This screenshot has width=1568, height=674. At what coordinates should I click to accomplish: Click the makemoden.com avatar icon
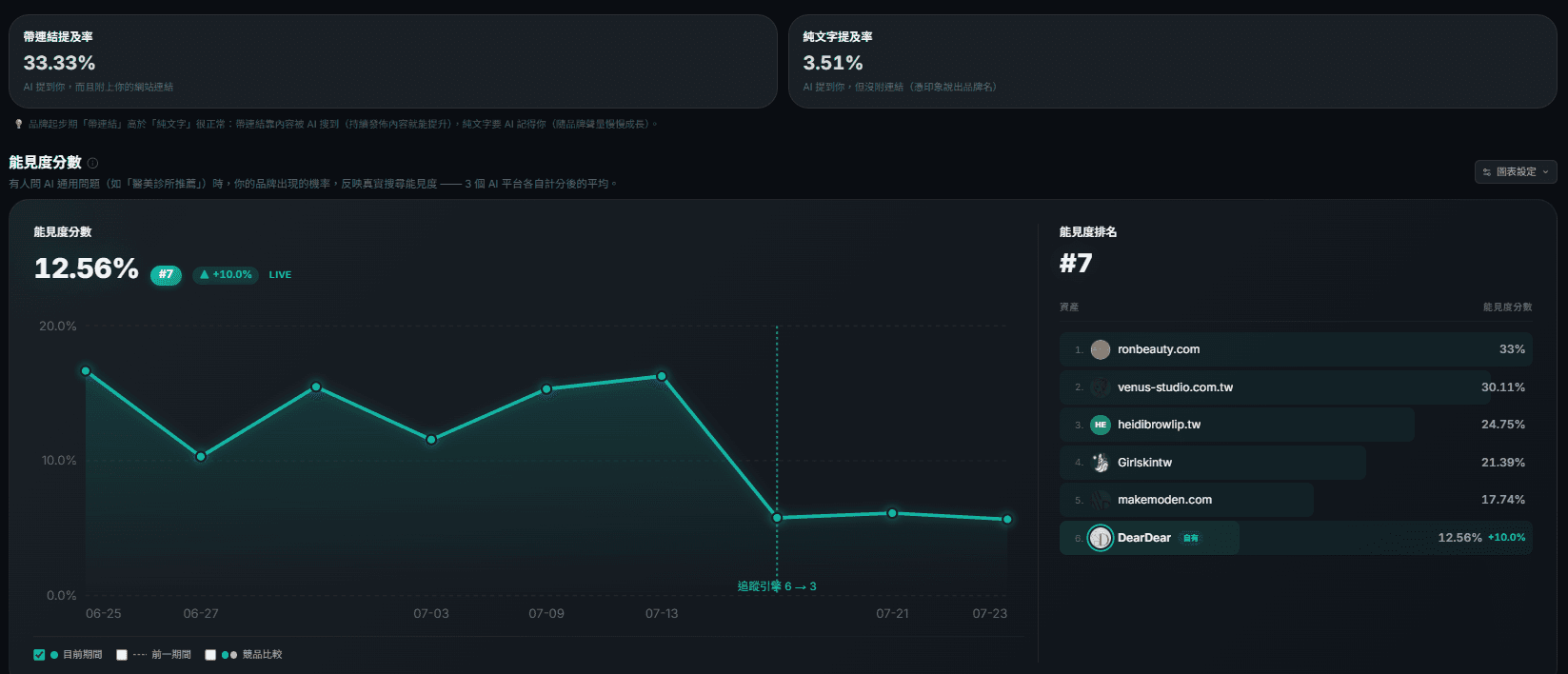[x=1101, y=500]
